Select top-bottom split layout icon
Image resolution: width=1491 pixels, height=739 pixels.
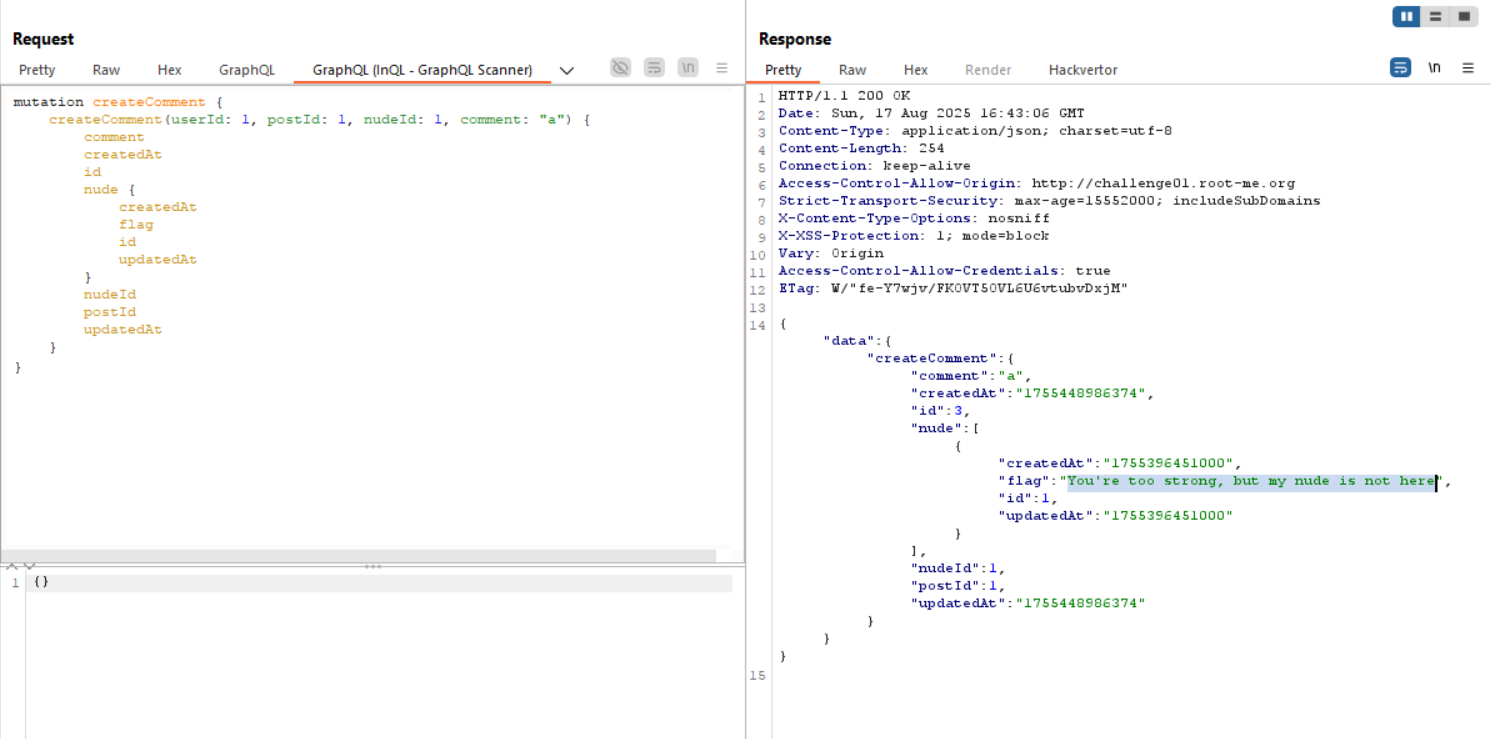click(x=1435, y=16)
